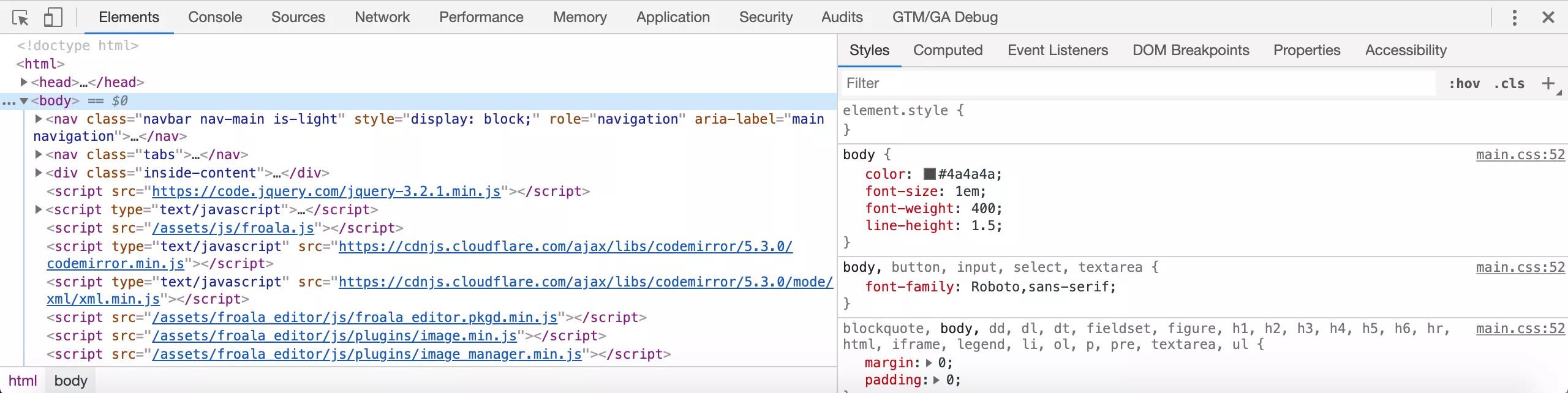The width and height of the screenshot is (1568, 393).
Task: Open the Memory tab
Action: [x=580, y=17]
